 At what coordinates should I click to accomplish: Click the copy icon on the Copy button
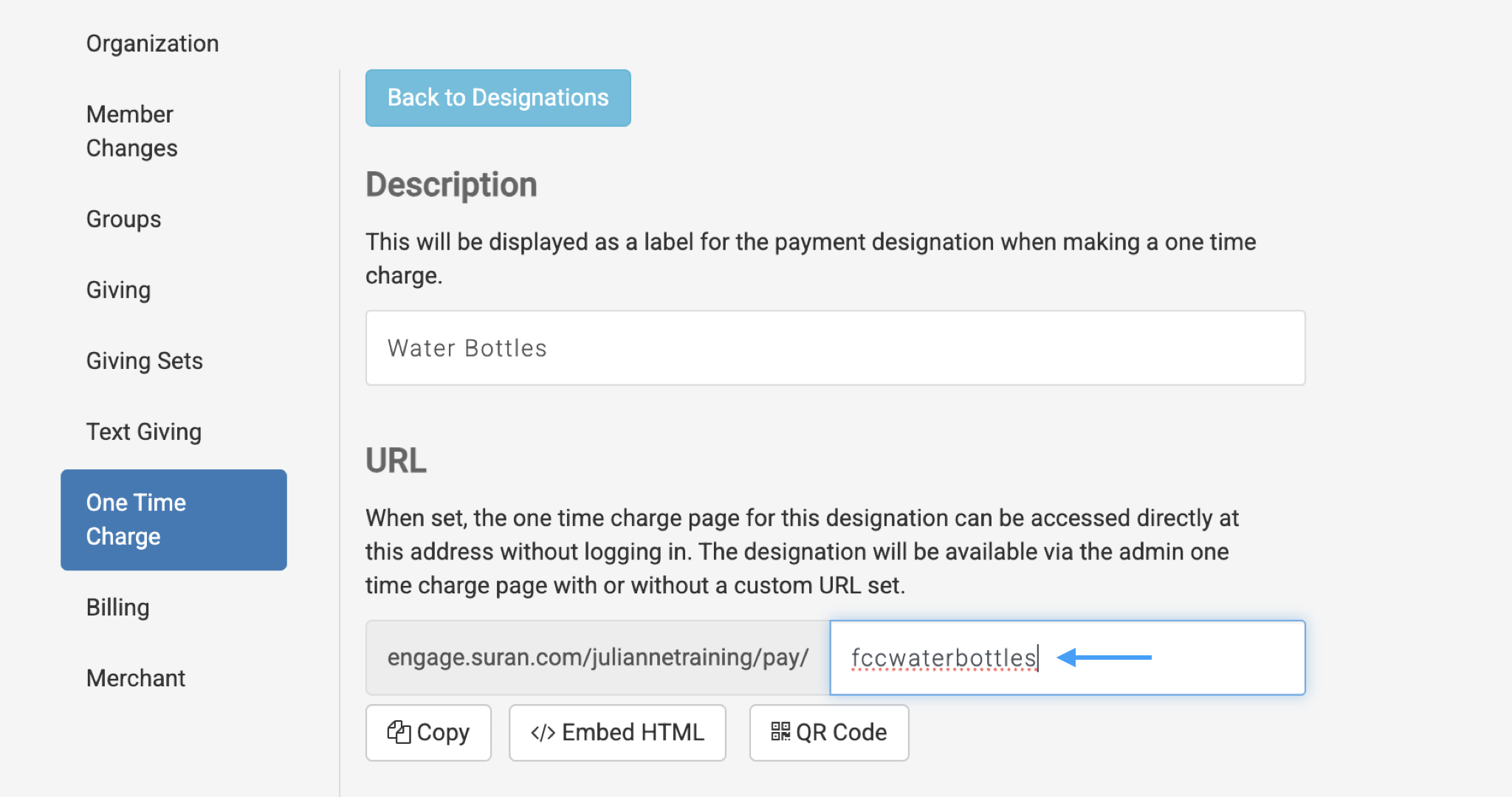click(399, 732)
